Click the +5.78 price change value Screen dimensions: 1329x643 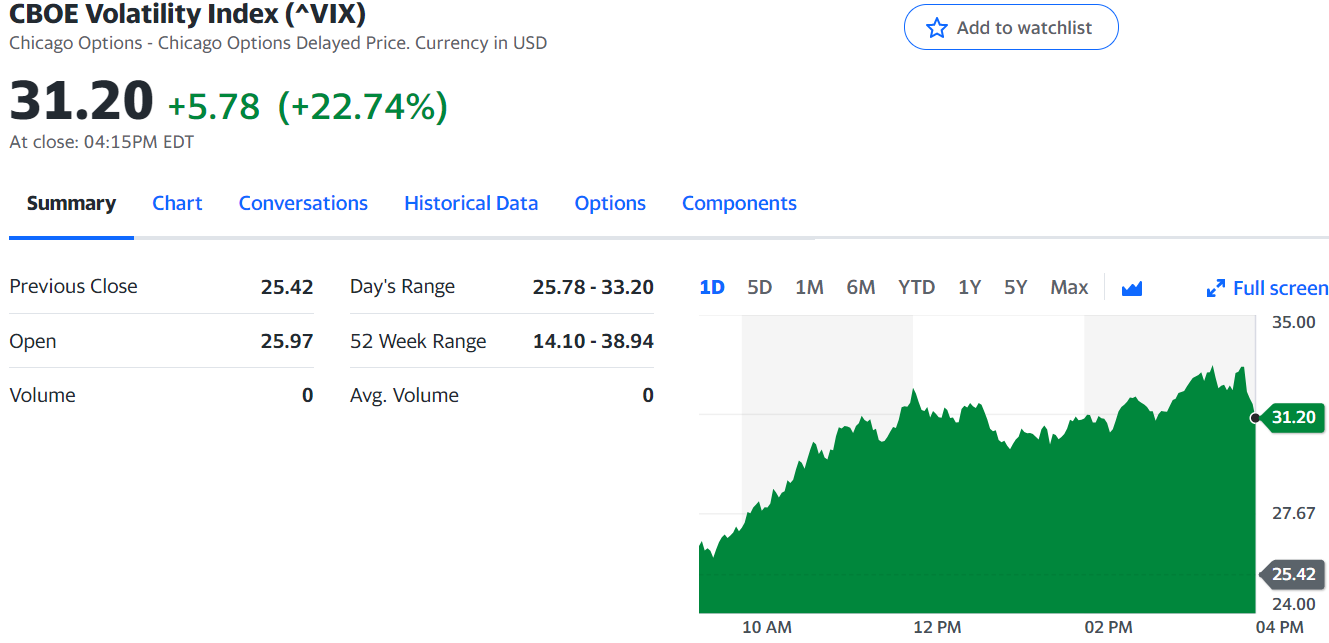pyautogui.click(x=214, y=106)
